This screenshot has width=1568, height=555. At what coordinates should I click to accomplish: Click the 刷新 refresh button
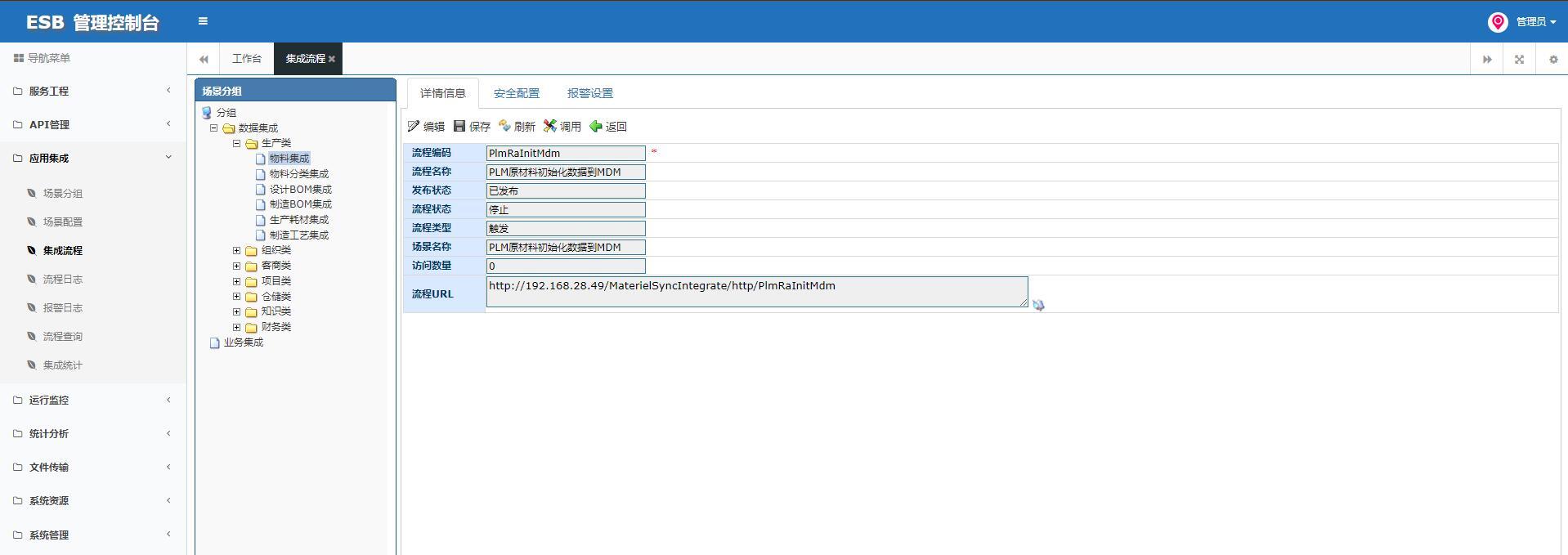pos(517,126)
